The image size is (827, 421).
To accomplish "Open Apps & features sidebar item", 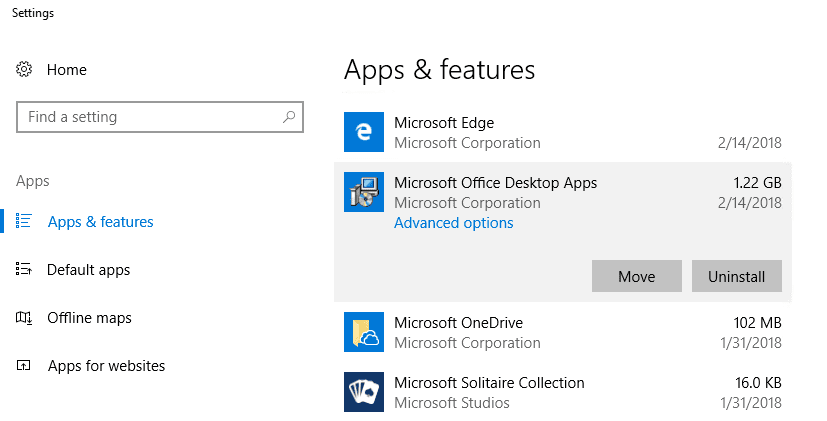I will click(x=100, y=222).
